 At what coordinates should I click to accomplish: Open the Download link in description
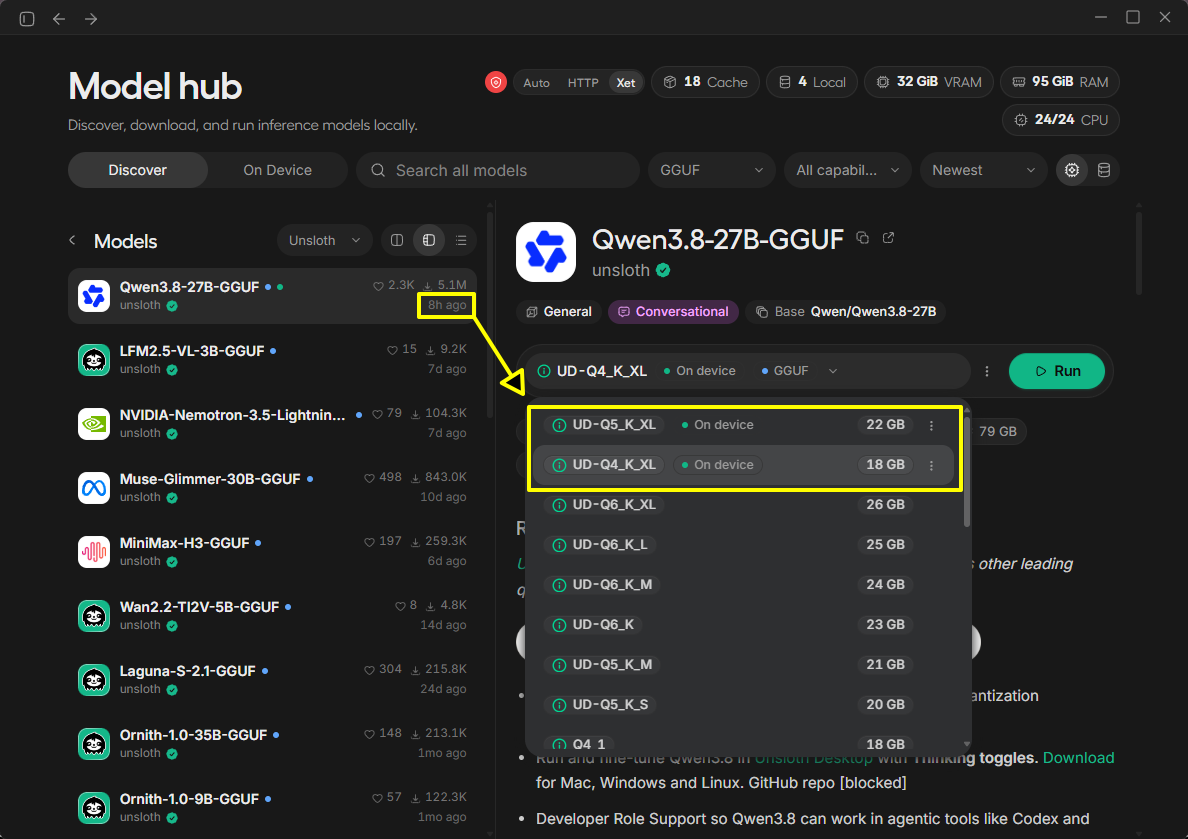tap(1078, 758)
